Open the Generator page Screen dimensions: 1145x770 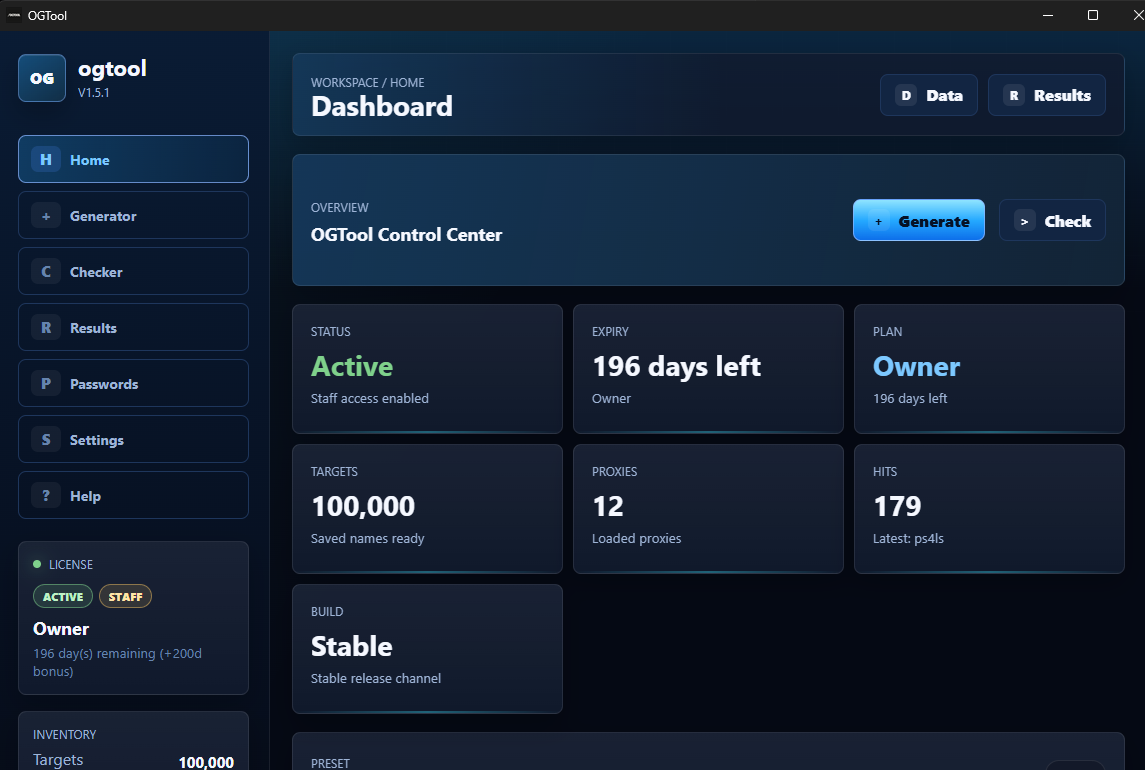pyautogui.click(x=134, y=216)
